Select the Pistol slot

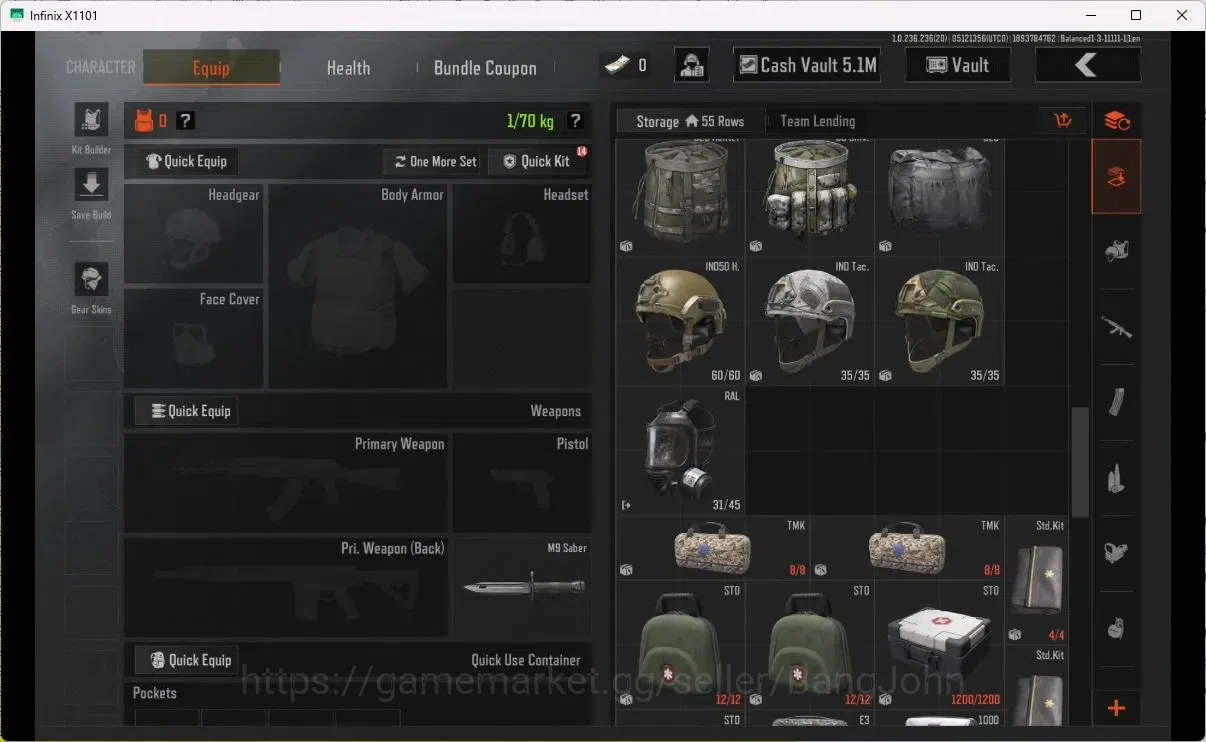pos(522,483)
